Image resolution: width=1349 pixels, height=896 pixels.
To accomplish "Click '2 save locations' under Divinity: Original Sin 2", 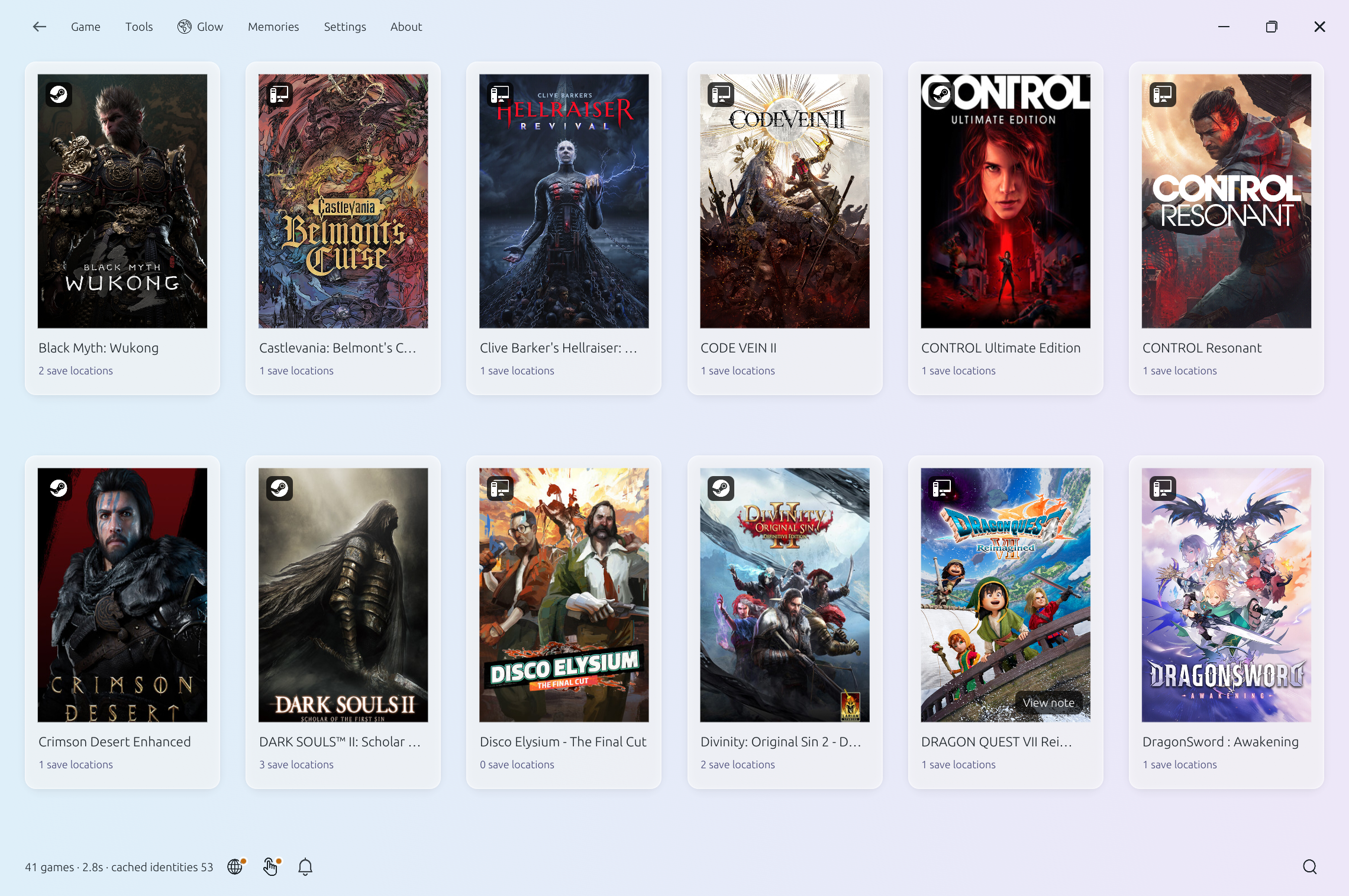I will (738, 765).
